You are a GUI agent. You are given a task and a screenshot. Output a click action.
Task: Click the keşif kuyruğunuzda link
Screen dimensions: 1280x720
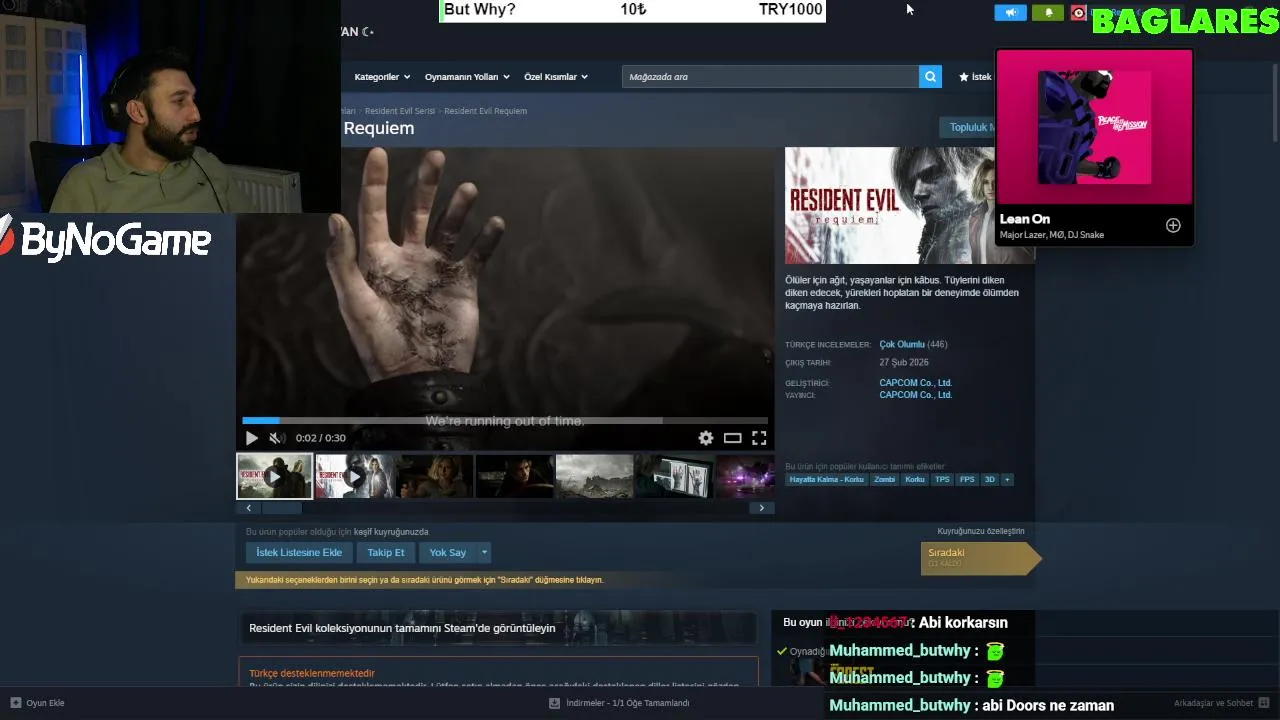point(391,532)
